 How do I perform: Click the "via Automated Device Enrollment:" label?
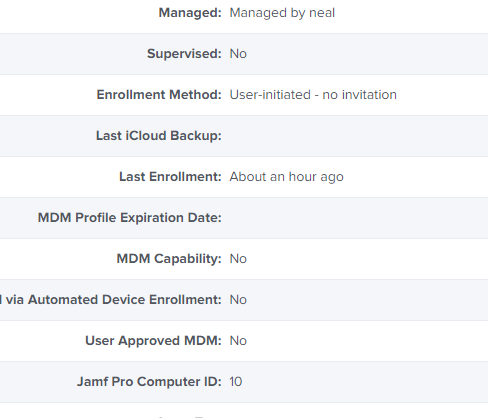pyautogui.click(x=114, y=300)
